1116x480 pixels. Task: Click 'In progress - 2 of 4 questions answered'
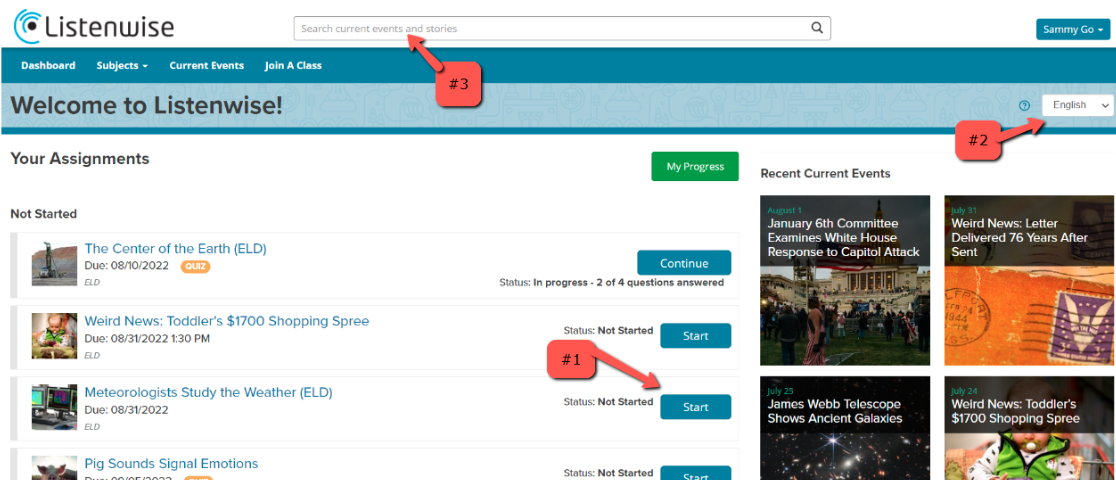[628, 283]
